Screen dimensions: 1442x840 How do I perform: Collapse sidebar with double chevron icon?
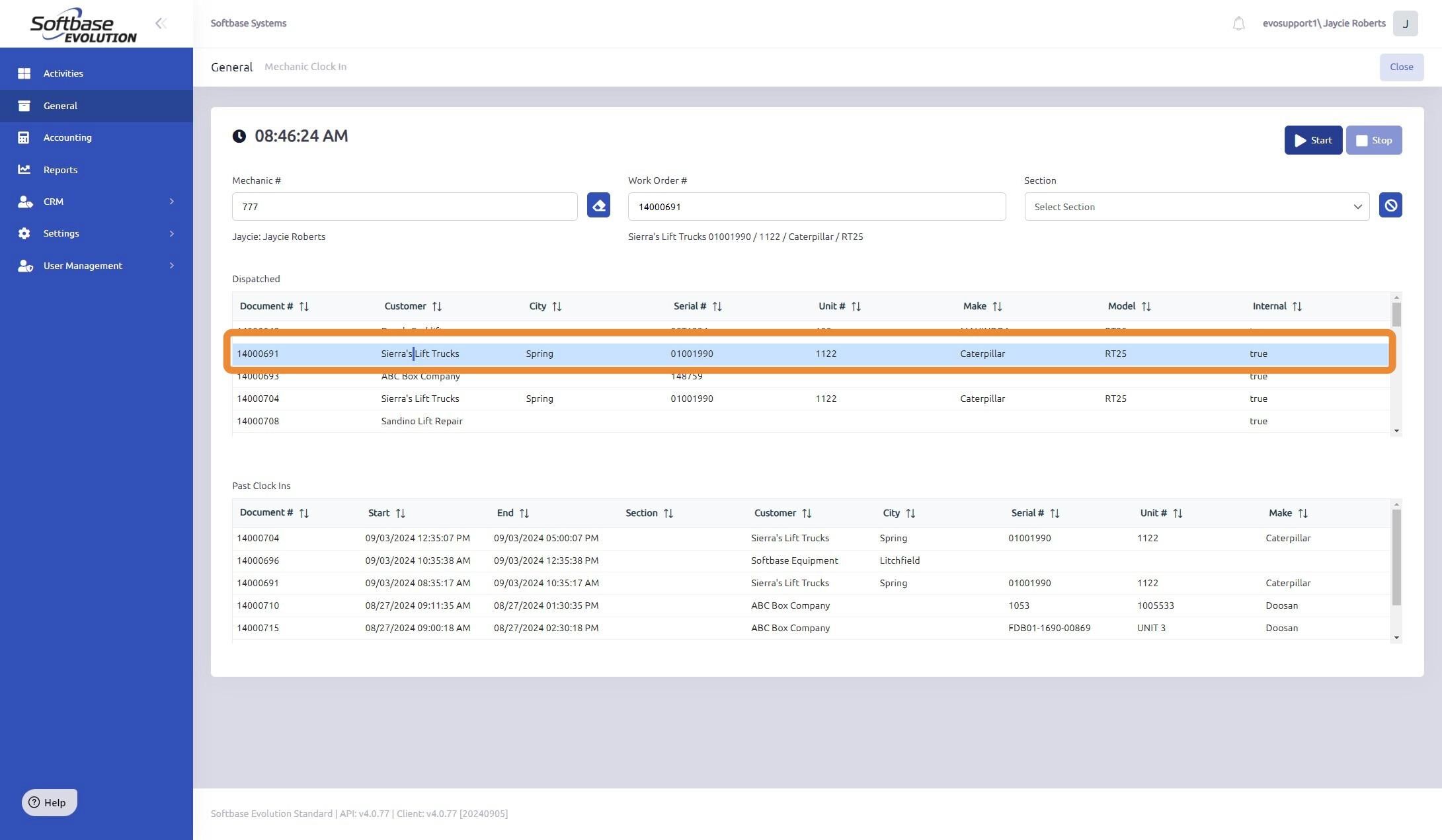click(x=161, y=24)
